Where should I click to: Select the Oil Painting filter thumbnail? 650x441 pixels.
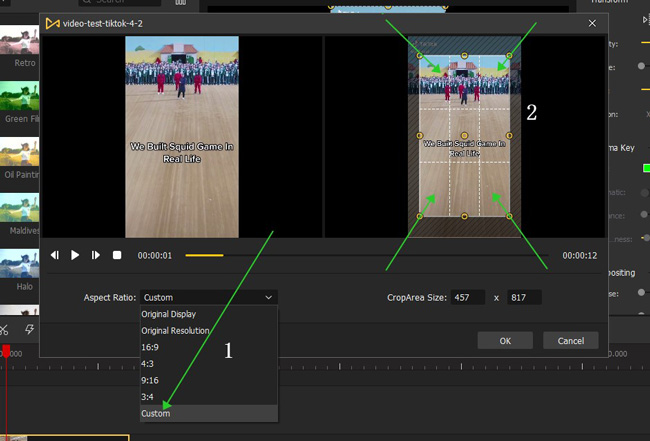[x=19, y=152]
